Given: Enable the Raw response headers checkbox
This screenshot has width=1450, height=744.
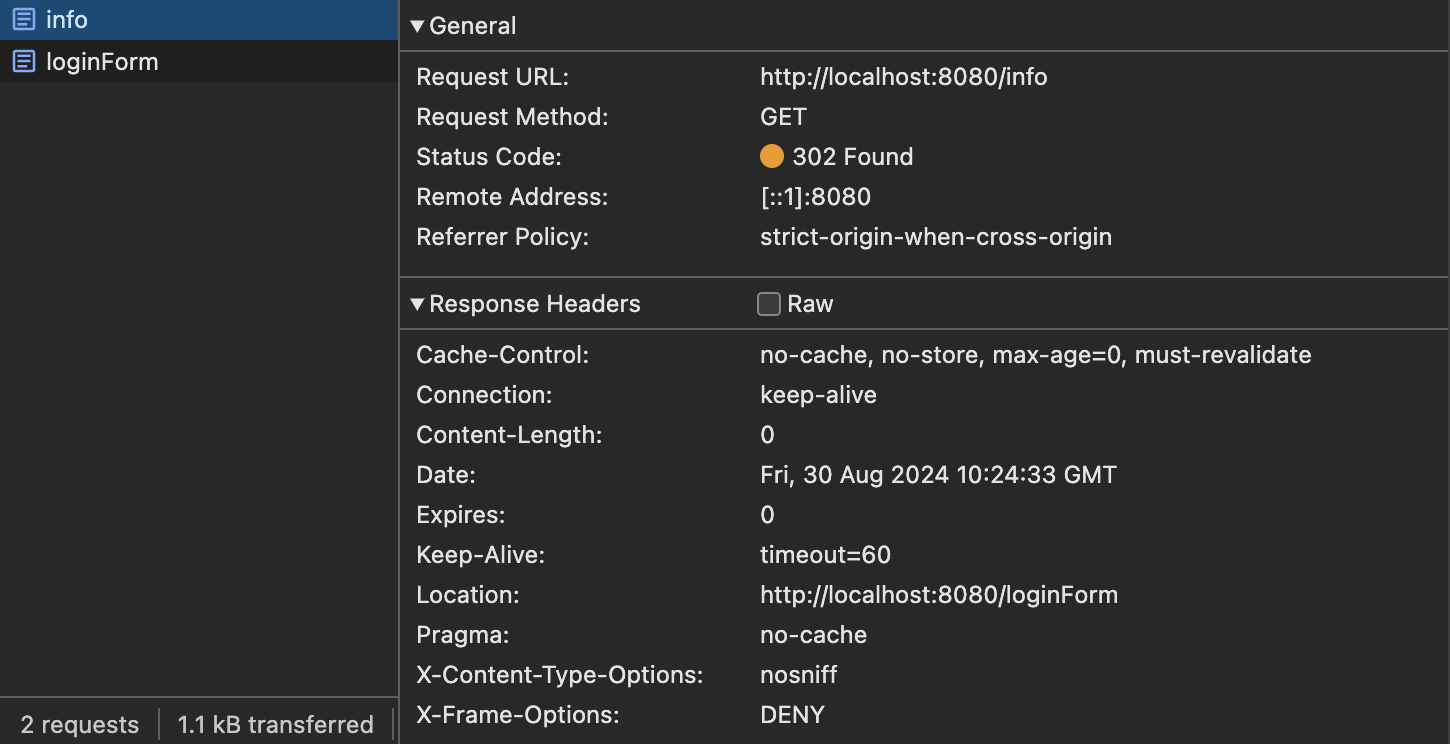Looking at the screenshot, I should click(769, 304).
